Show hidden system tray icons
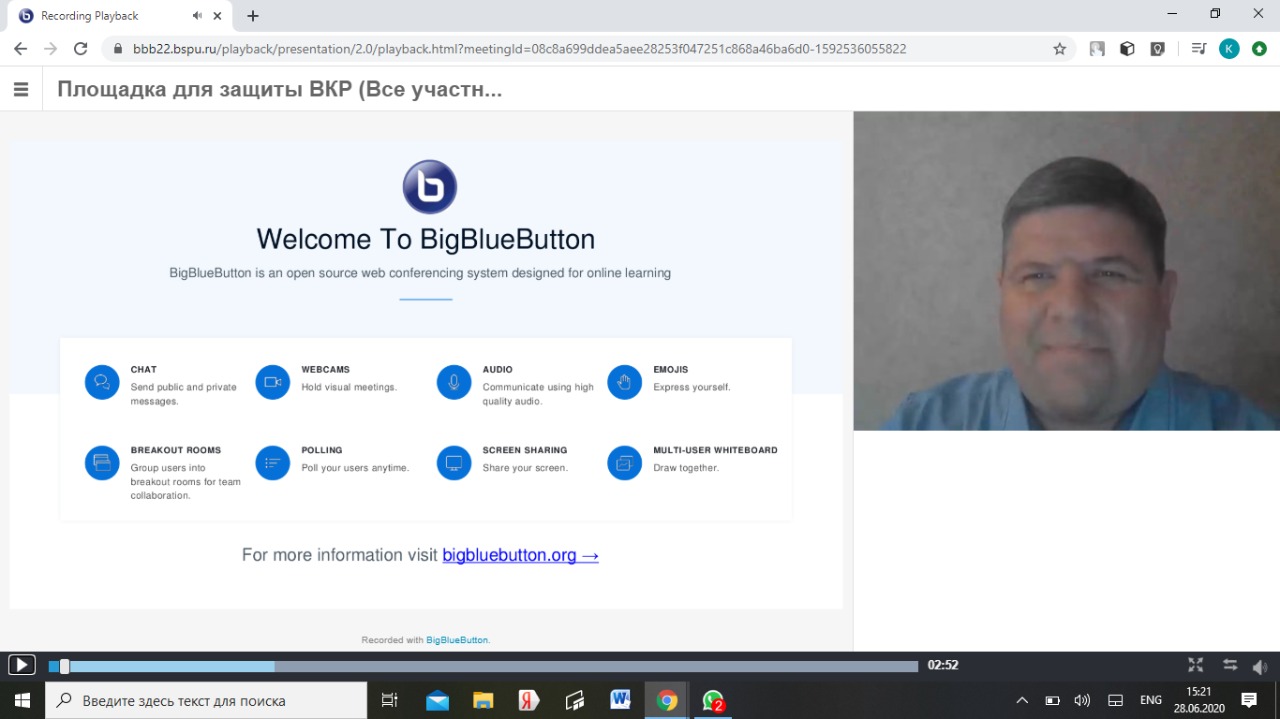Image resolution: width=1280 pixels, height=719 pixels. click(x=1022, y=700)
